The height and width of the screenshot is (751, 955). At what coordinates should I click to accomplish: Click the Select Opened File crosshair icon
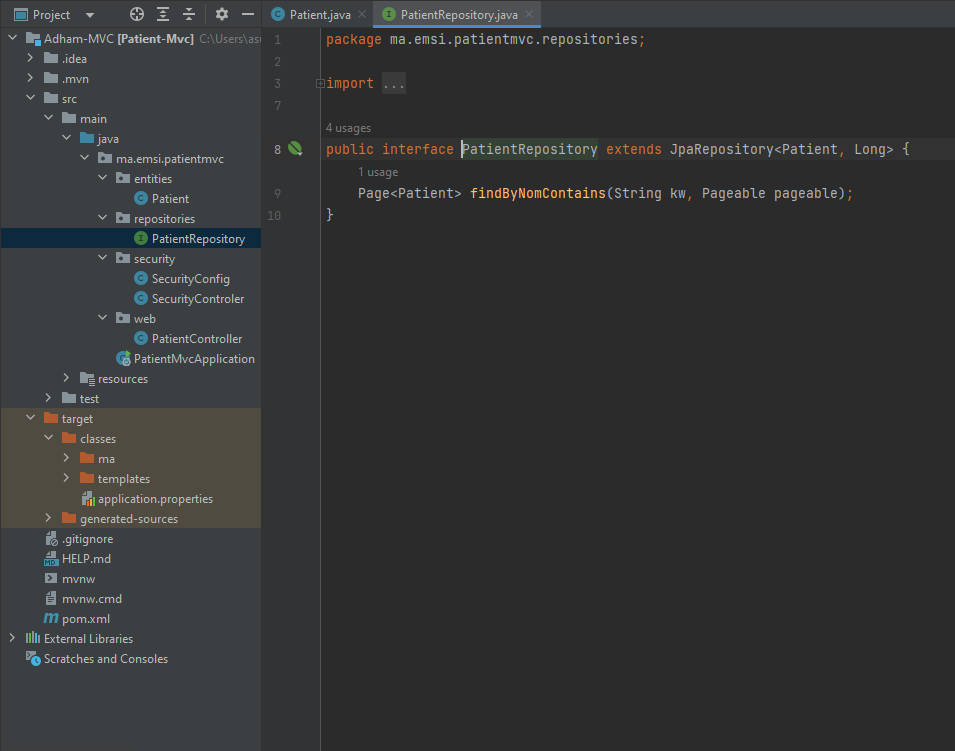tap(136, 14)
